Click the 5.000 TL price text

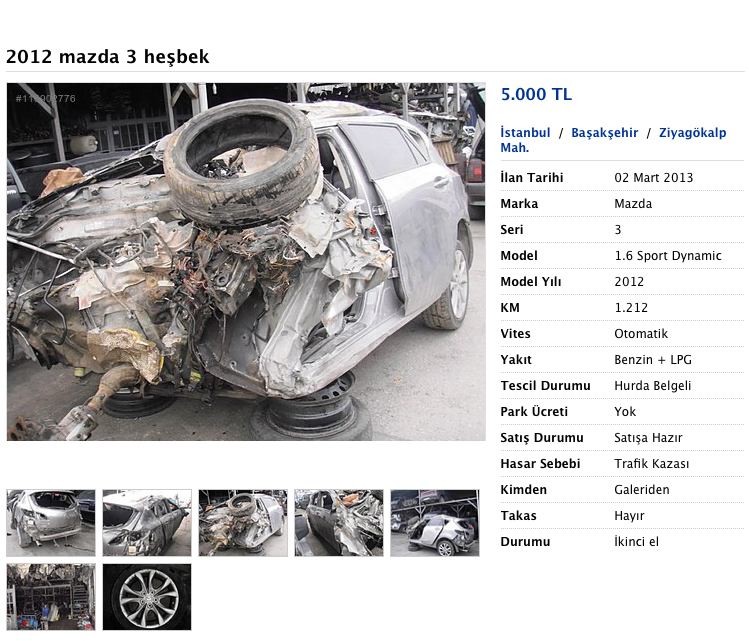(536, 94)
